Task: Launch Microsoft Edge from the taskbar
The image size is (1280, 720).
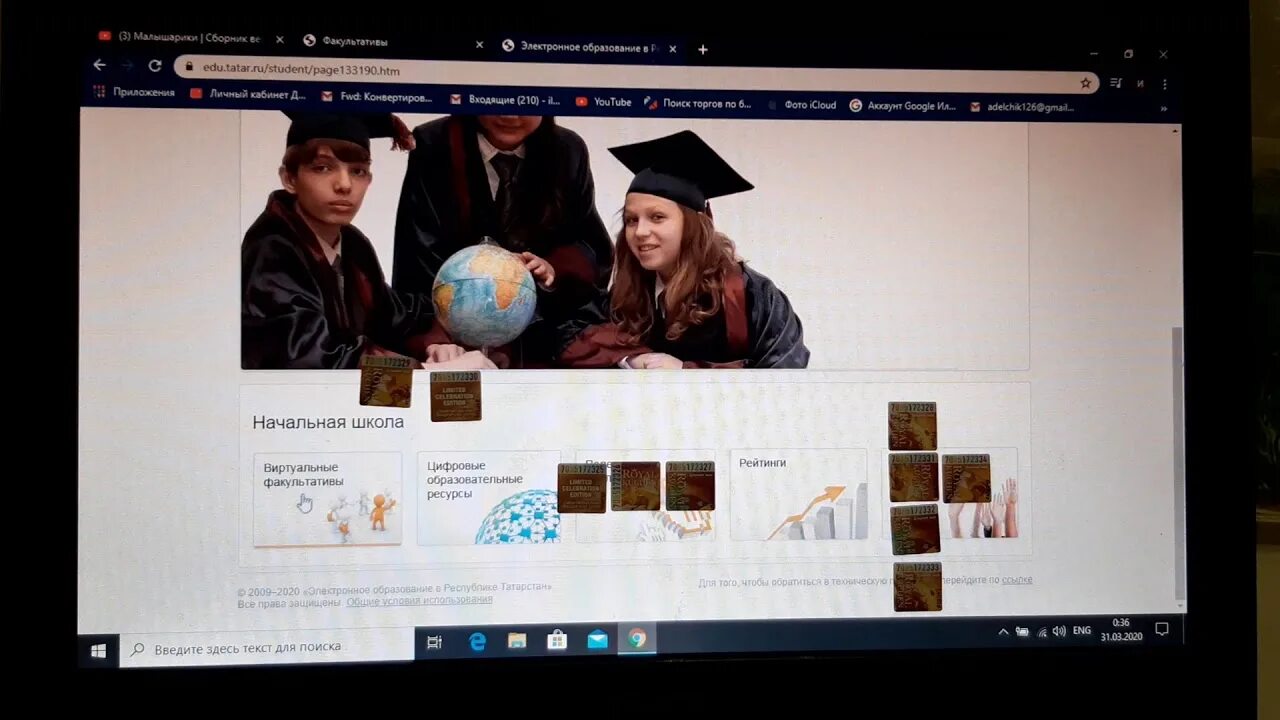Action: 477,642
